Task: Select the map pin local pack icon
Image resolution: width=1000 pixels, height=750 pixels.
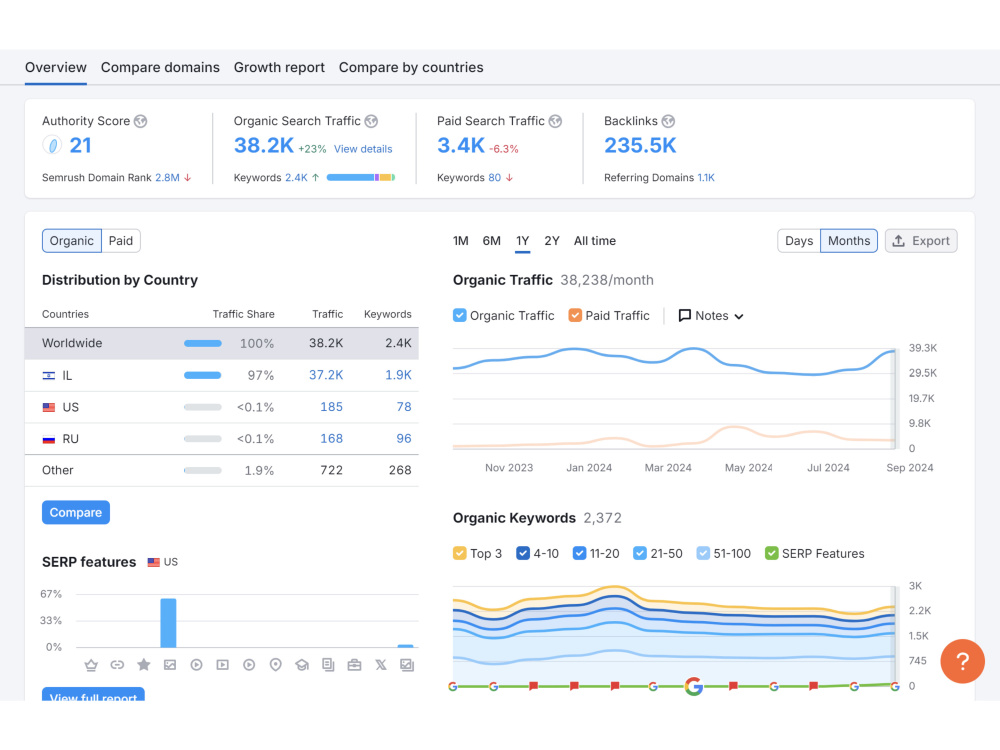Action: click(x=276, y=665)
